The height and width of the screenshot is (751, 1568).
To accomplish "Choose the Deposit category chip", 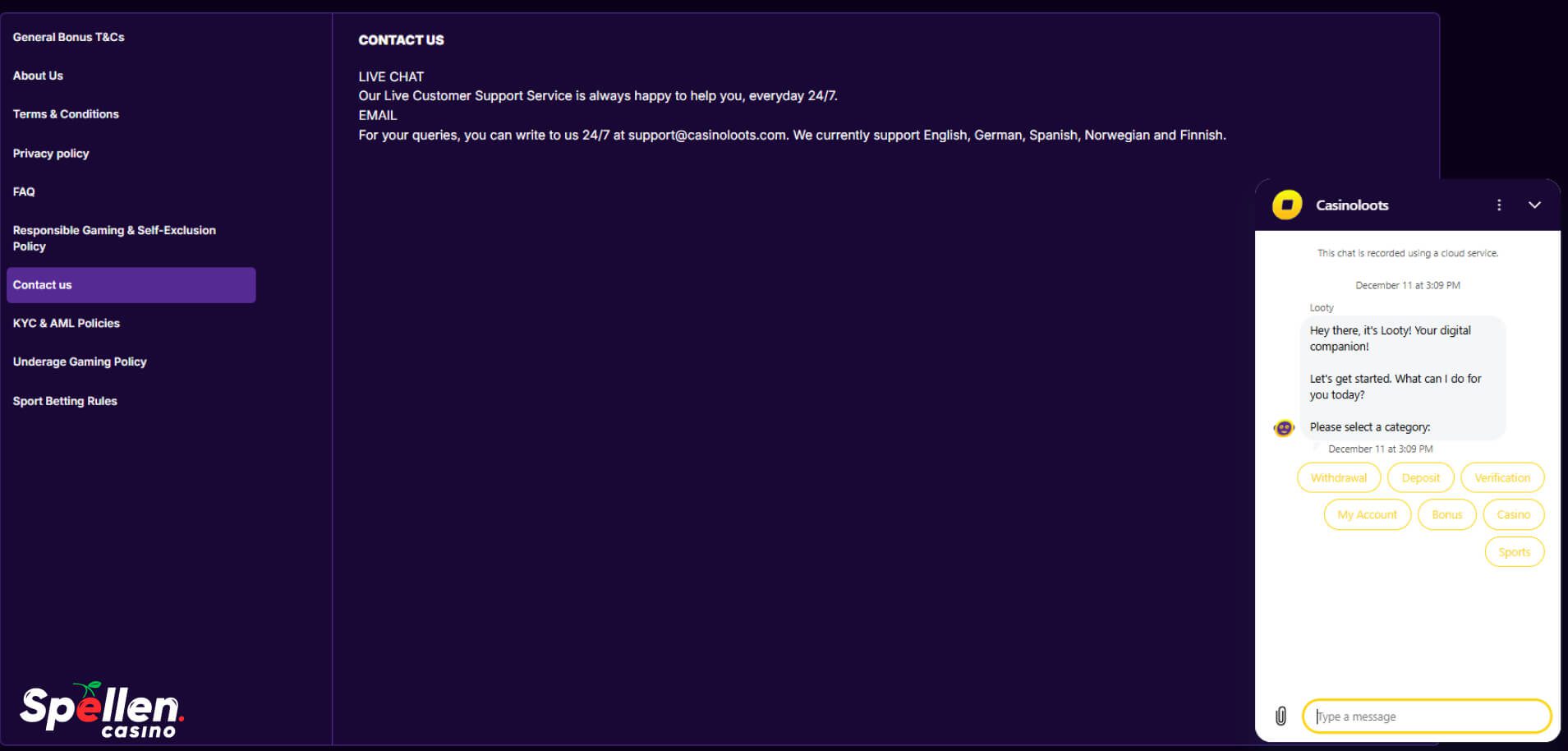I will tap(1420, 477).
